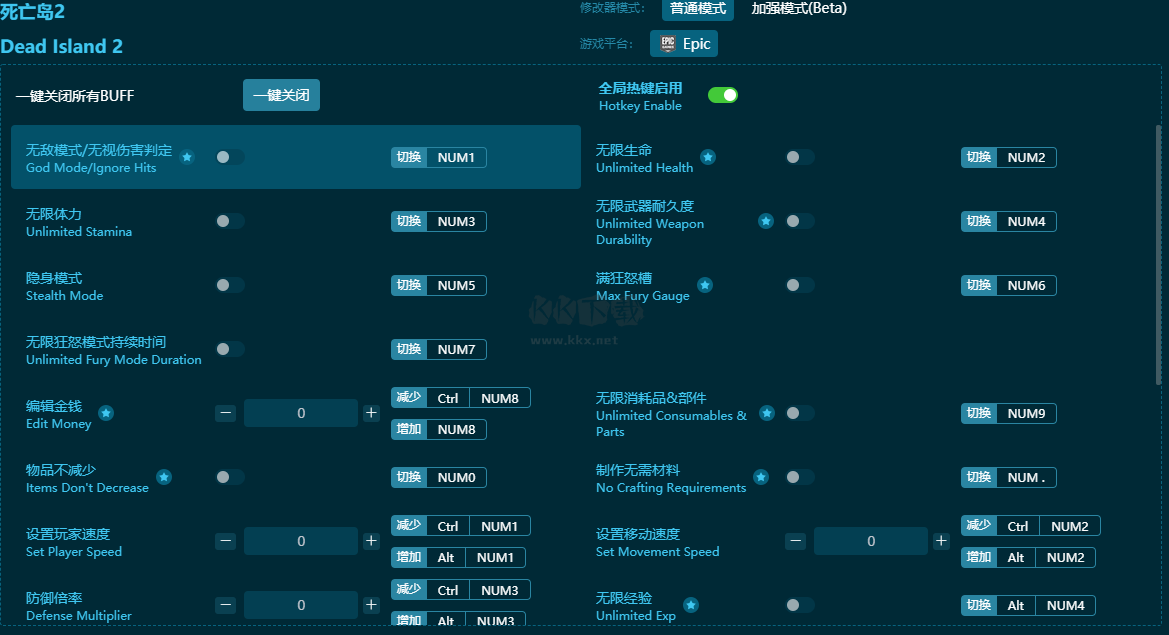1169x635 pixels.
Task: Click the Edit Money value field
Action: click(x=300, y=413)
